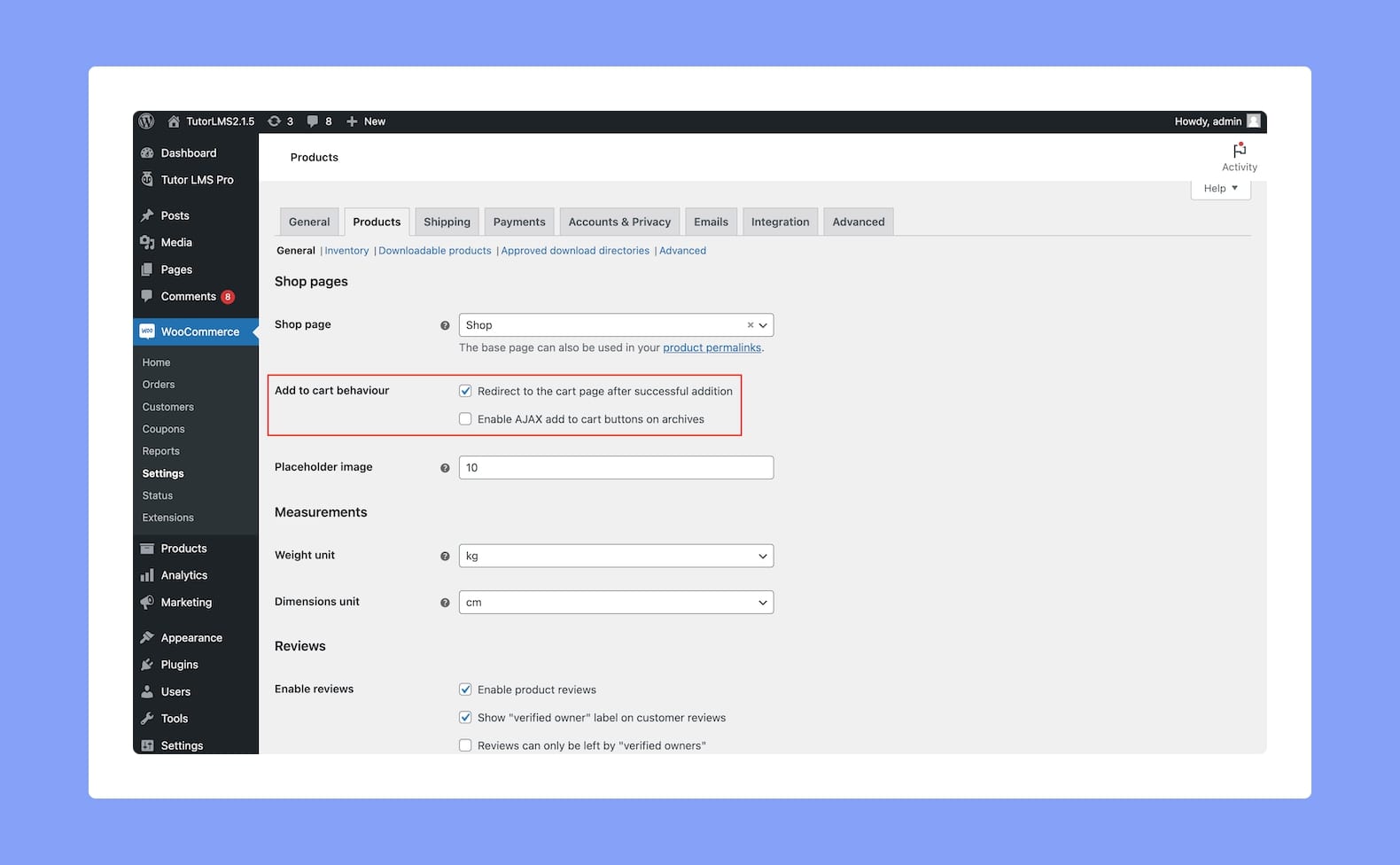Viewport: 1400px width, 865px height.
Task: Click the Comments bubble icon in sidebar
Action: pyautogui.click(x=147, y=296)
